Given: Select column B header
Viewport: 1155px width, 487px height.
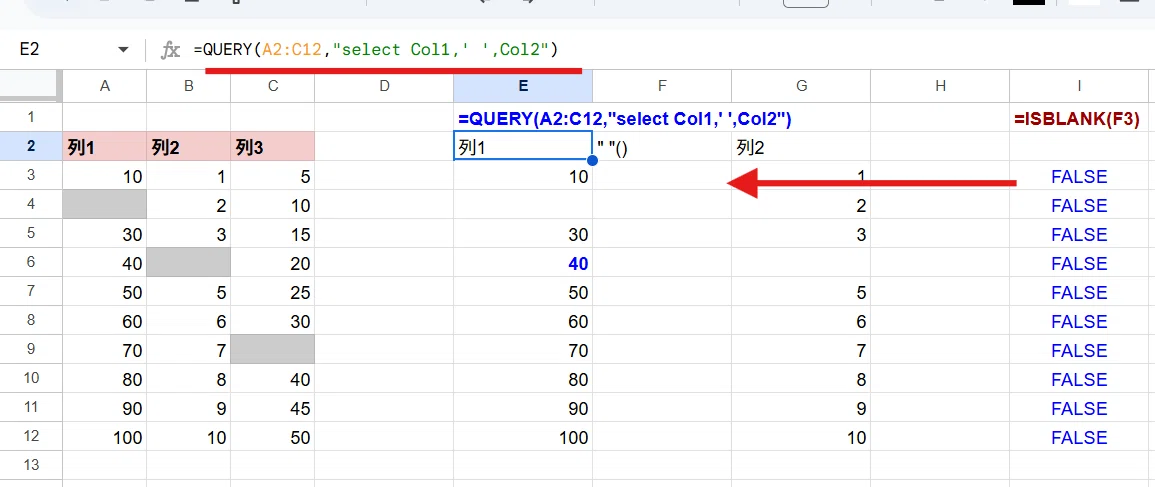Looking at the screenshot, I should 189,86.
